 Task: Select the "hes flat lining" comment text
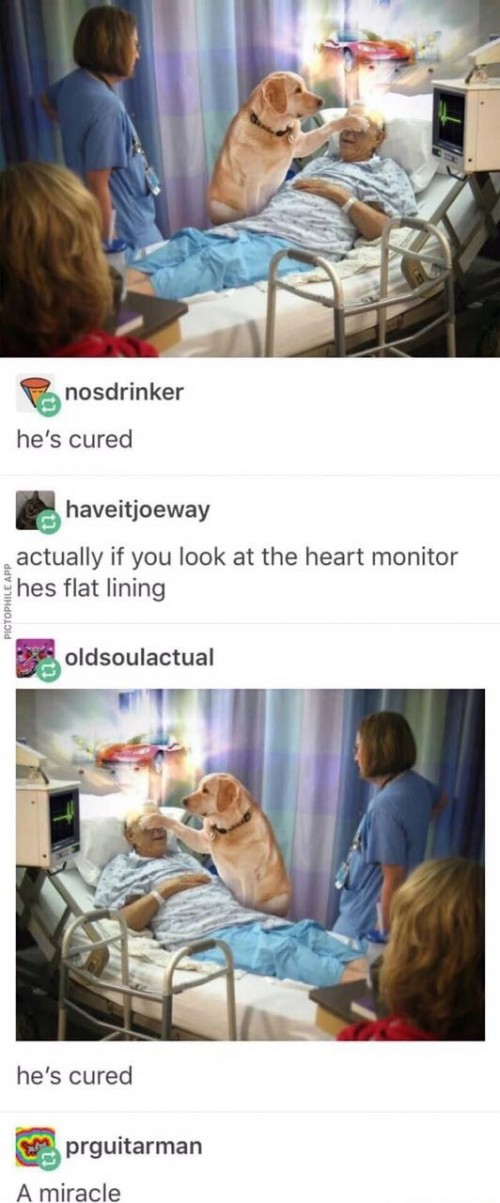point(90,589)
